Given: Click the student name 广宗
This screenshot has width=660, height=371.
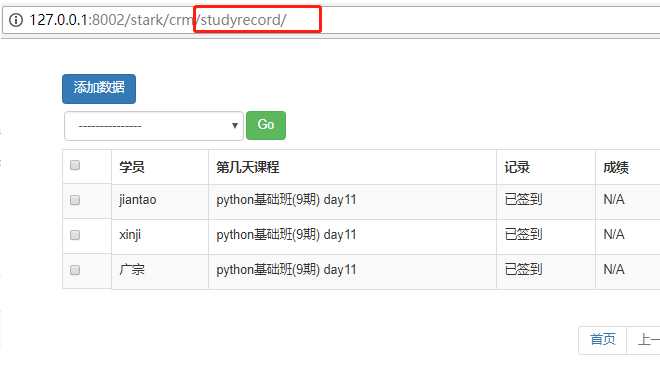Looking at the screenshot, I should click(x=132, y=270).
